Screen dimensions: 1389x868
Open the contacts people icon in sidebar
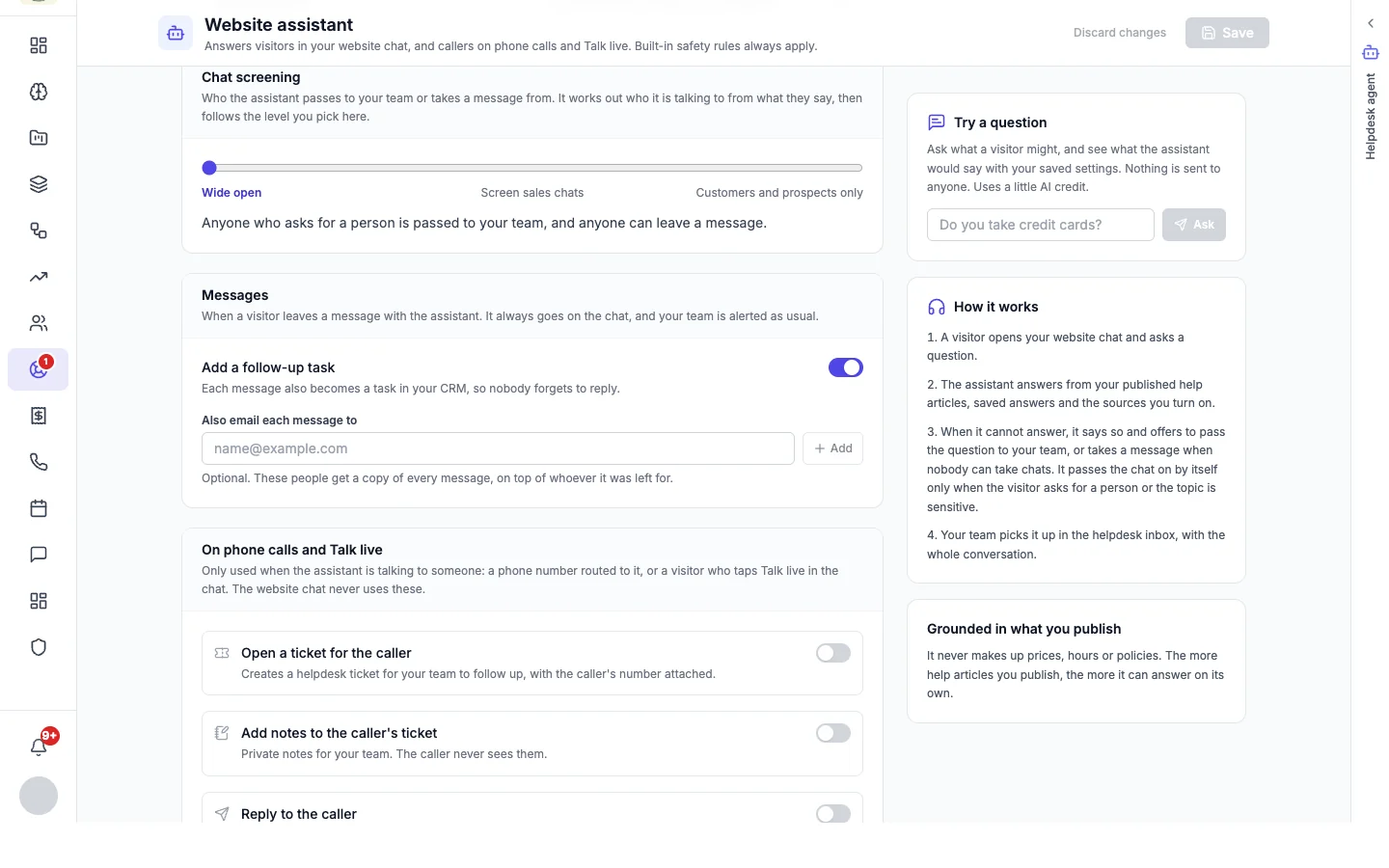[39, 323]
